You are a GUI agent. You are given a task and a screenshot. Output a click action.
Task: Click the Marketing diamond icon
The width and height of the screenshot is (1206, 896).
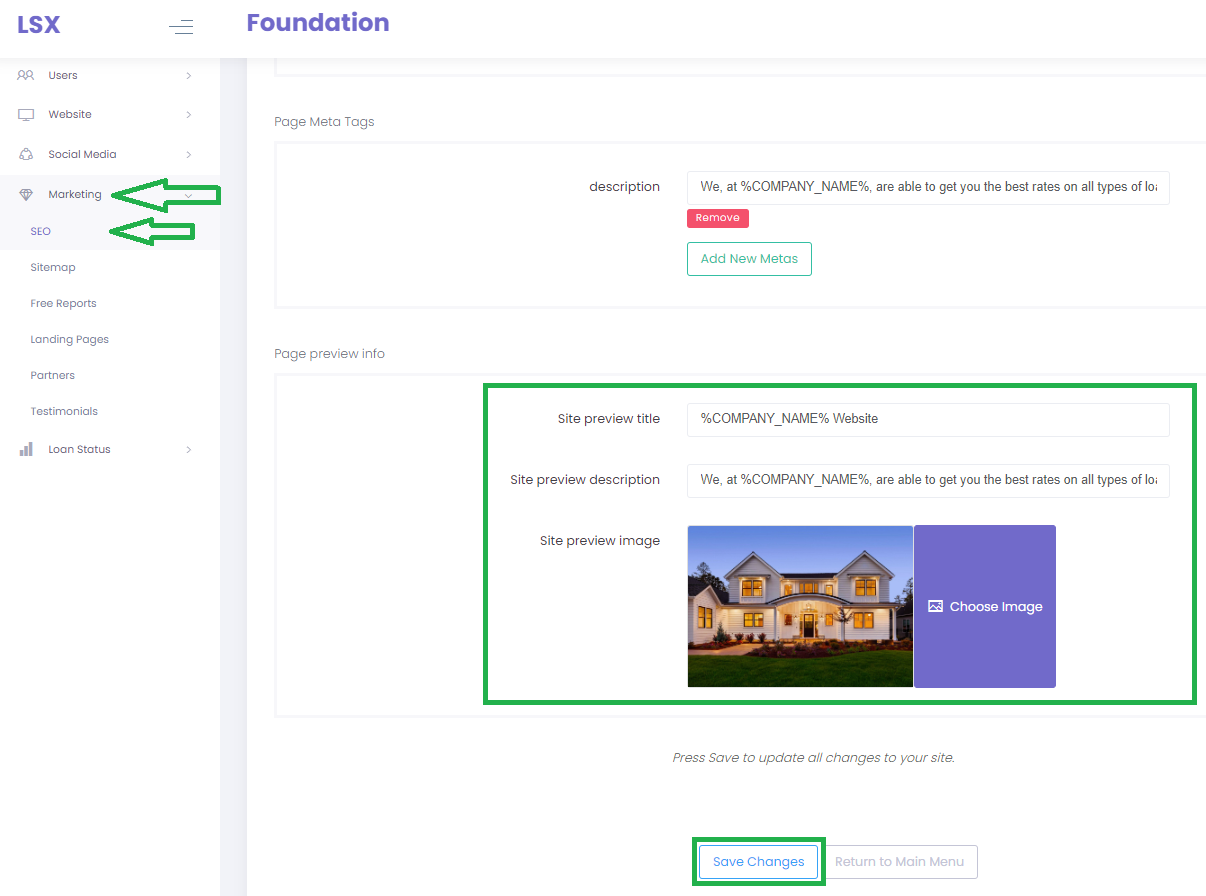click(26, 195)
